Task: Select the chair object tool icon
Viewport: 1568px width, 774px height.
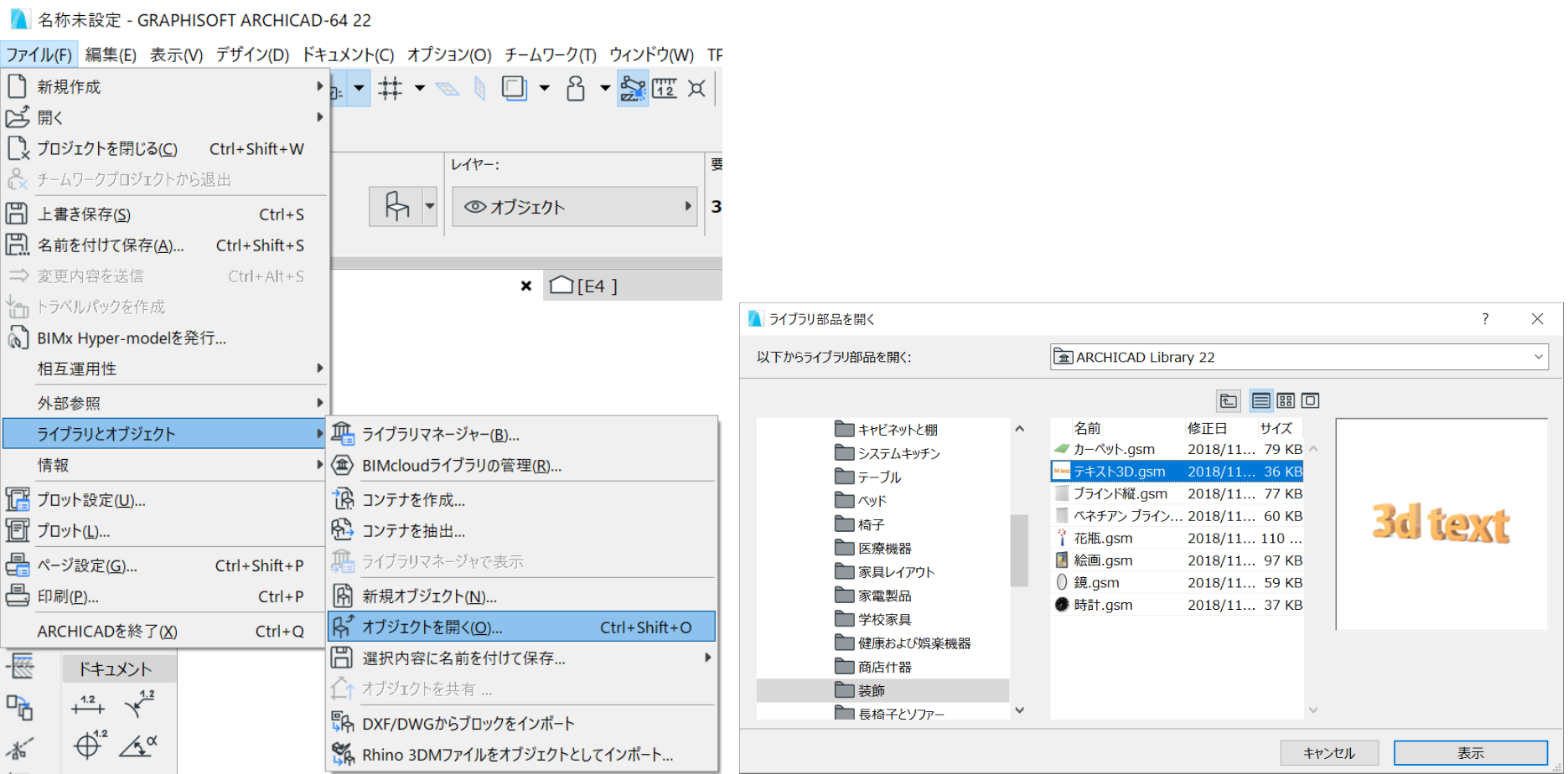Action: [396, 206]
